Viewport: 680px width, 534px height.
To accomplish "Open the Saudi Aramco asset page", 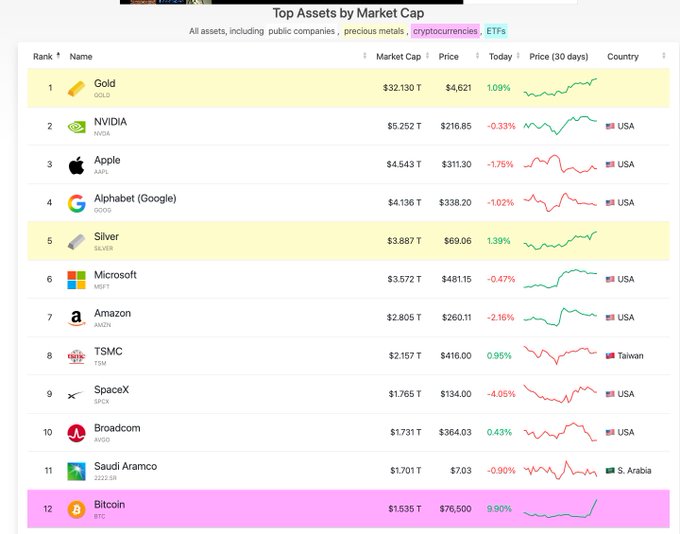I will coord(125,466).
